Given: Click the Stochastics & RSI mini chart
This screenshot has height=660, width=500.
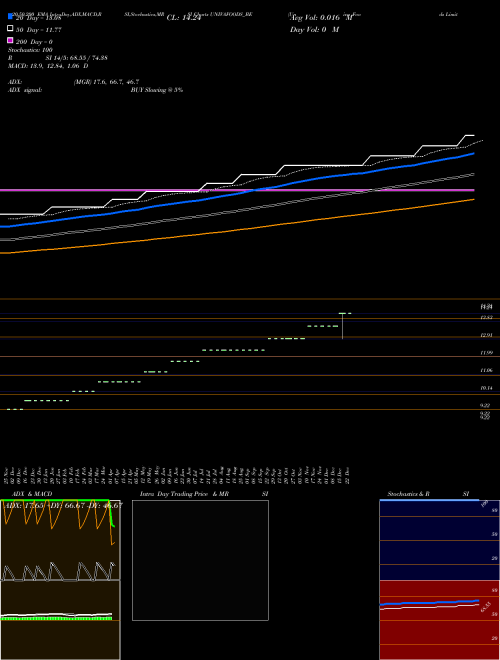Looking at the screenshot, I should click(x=439, y=580).
